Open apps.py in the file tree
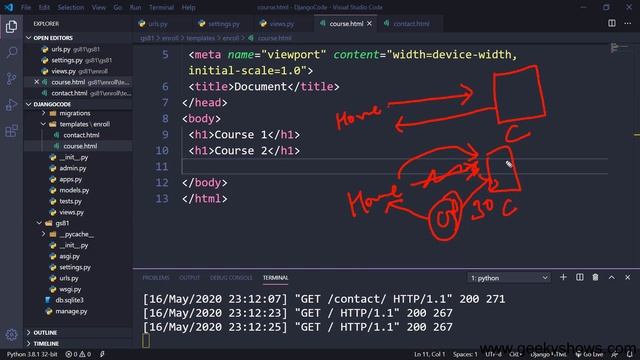Image resolution: width=640 pixels, height=360 pixels. (x=70, y=179)
